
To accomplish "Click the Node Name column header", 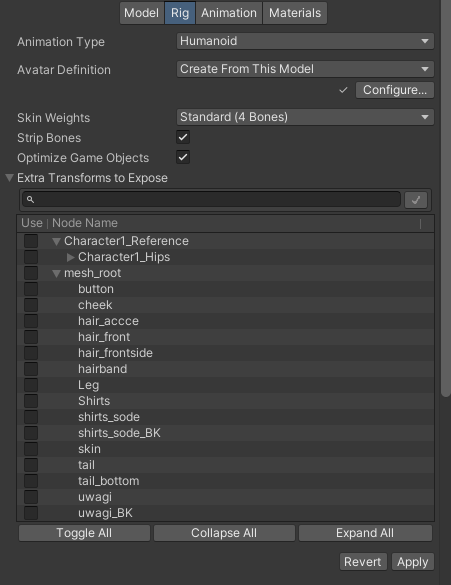I will coord(85,223).
